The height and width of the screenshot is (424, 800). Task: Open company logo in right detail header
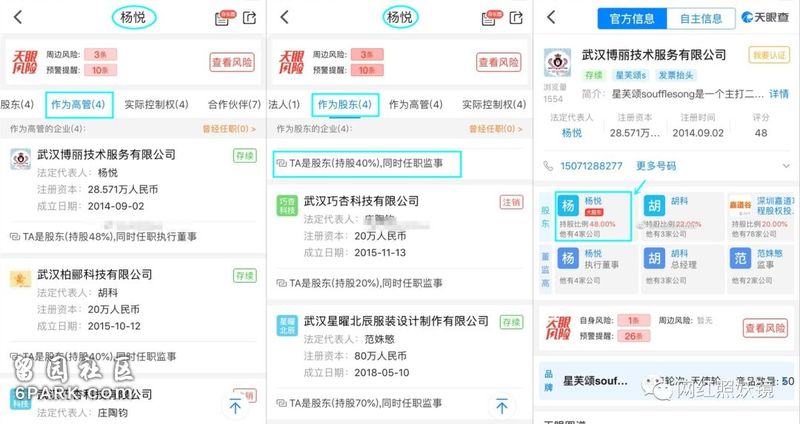[x=557, y=63]
